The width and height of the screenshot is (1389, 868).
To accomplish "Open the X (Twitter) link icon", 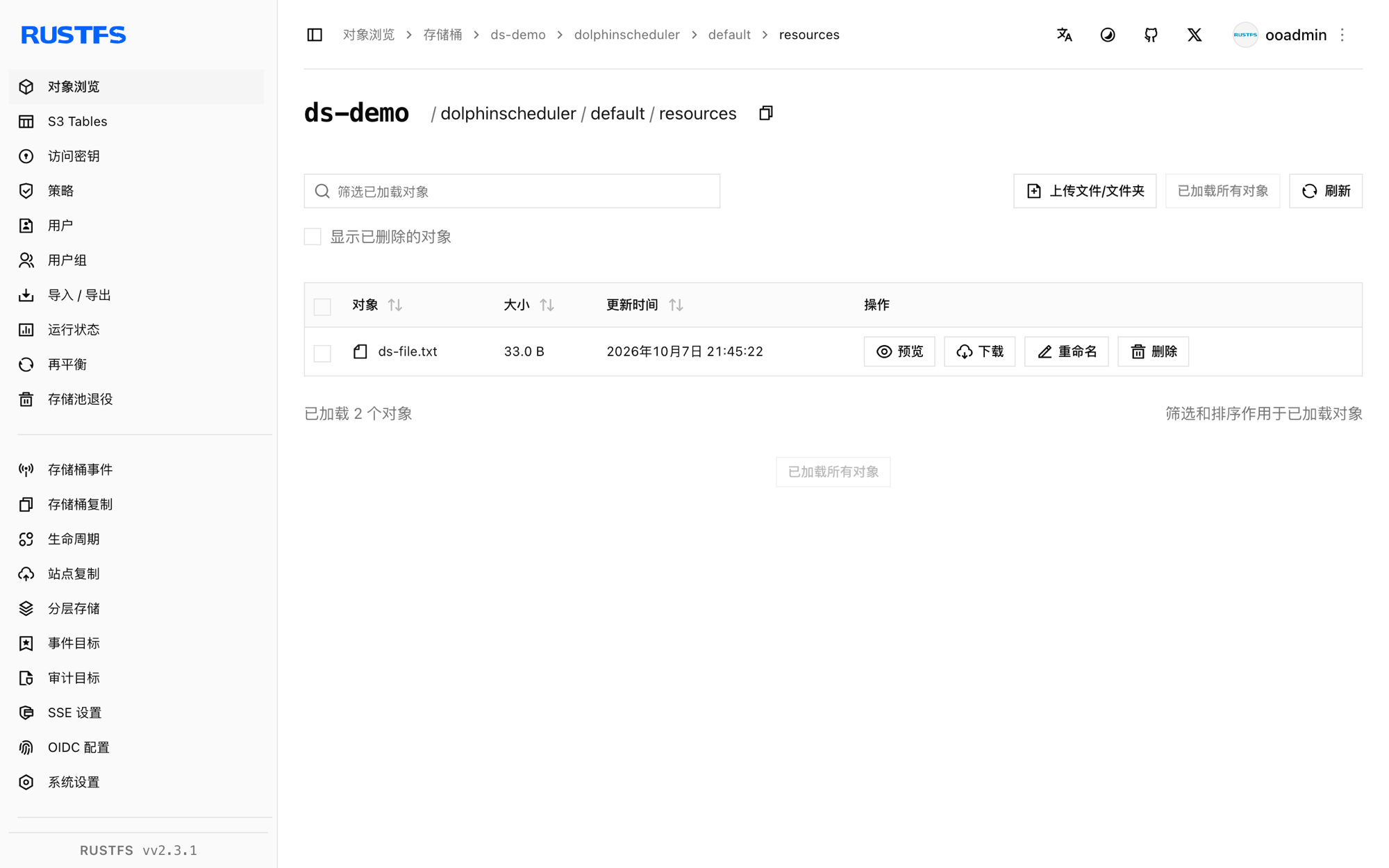I will pyautogui.click(x=1195, y=35).
